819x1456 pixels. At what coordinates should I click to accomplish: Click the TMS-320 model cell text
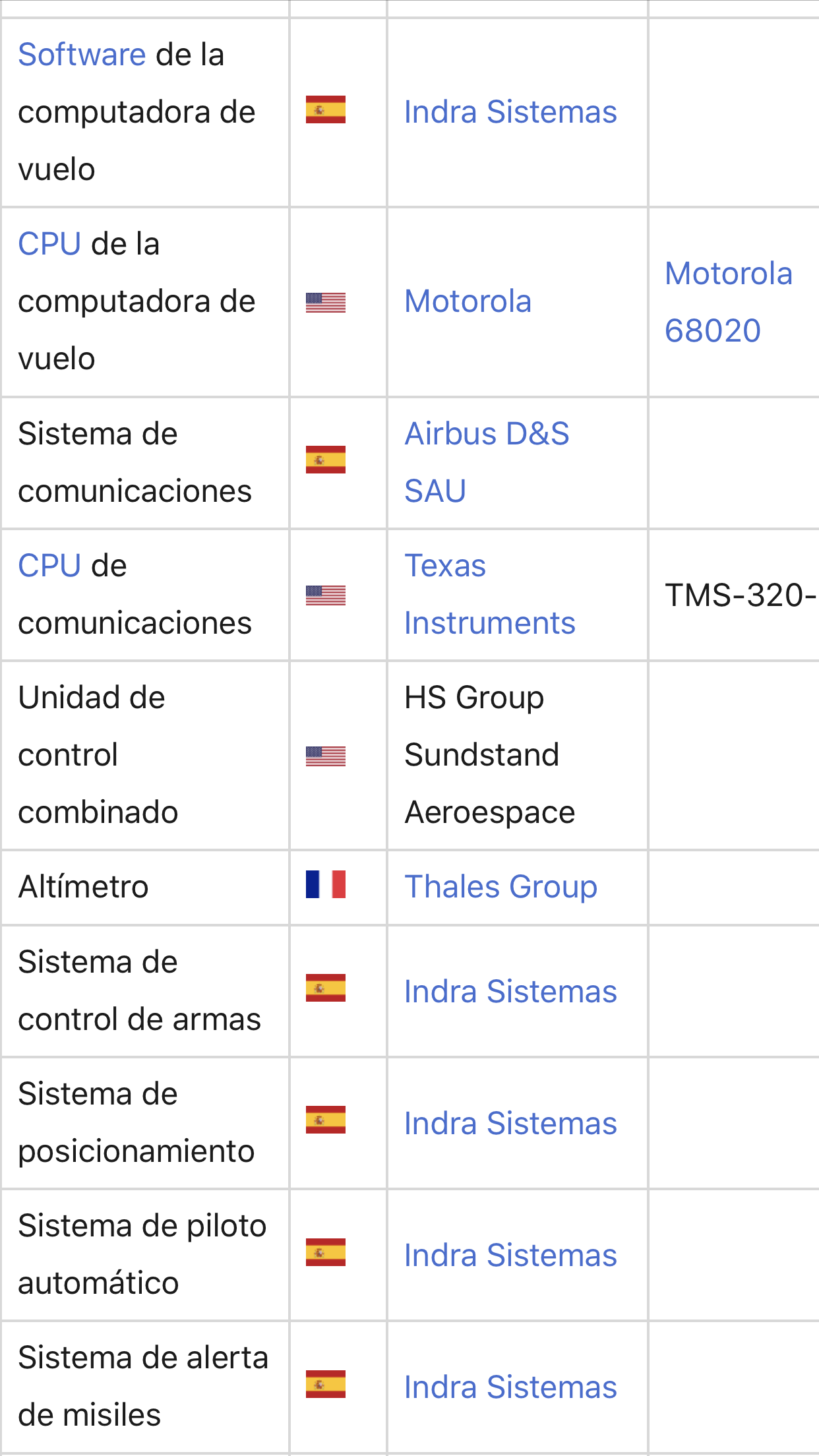click(741, 595)
